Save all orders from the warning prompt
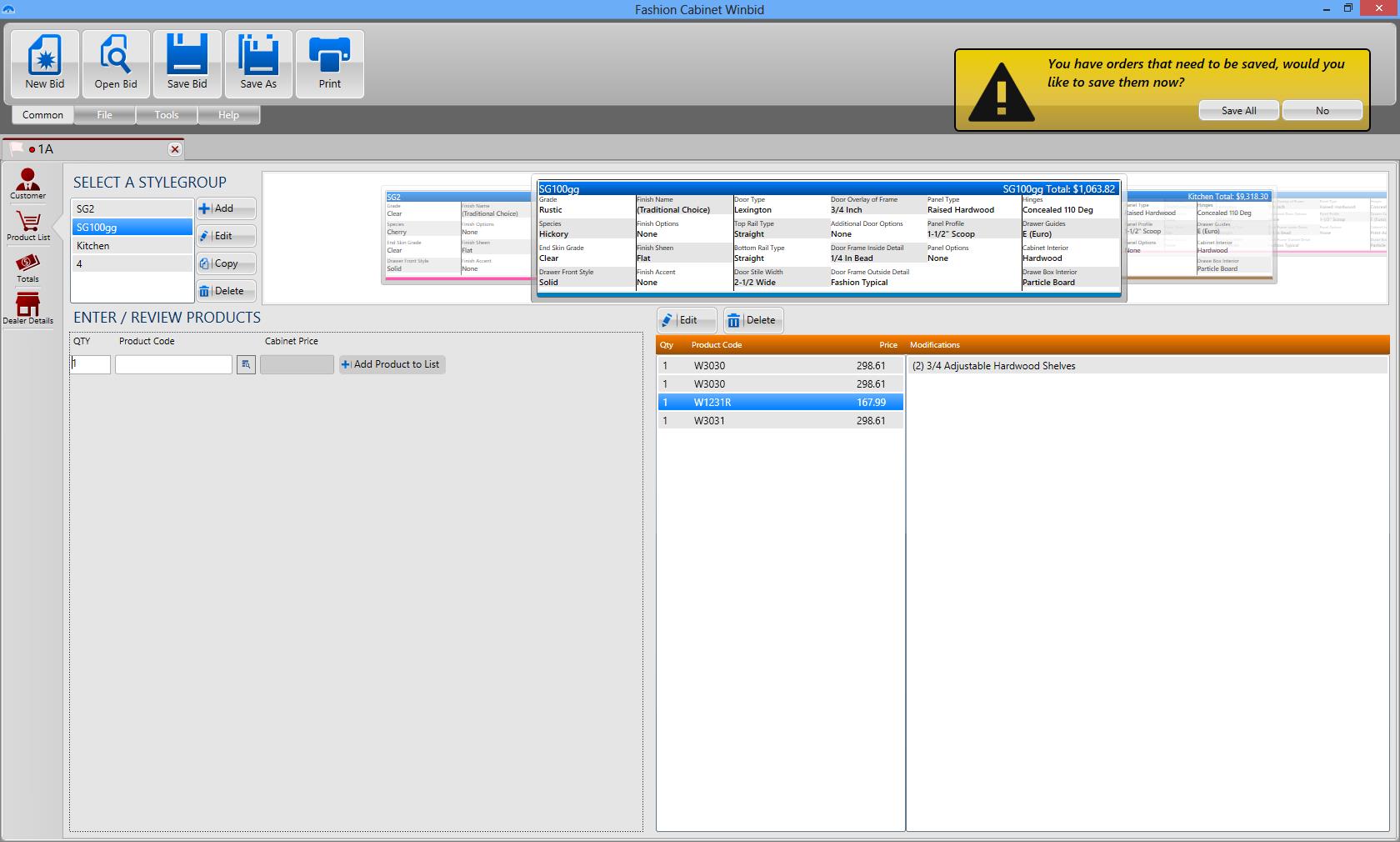The image size is (1400, 842). pyautogui.click(x=1239, y=110)
